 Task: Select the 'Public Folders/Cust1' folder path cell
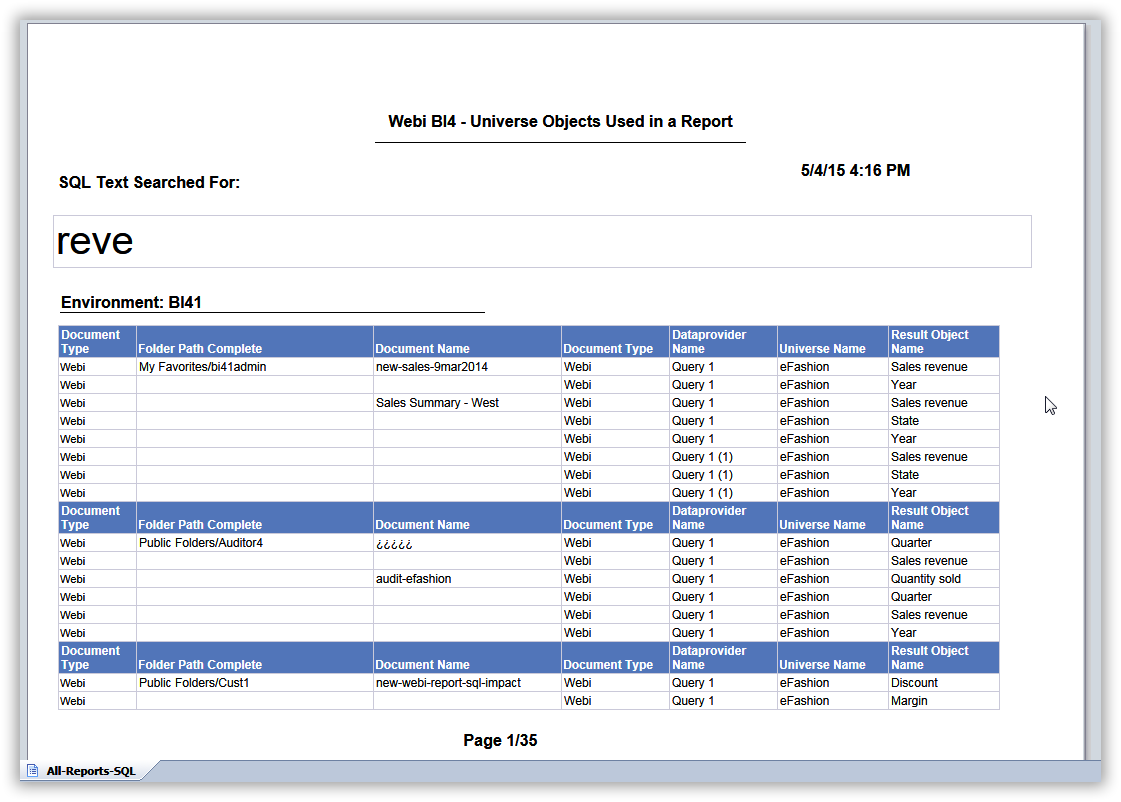[x=255, y=683]
